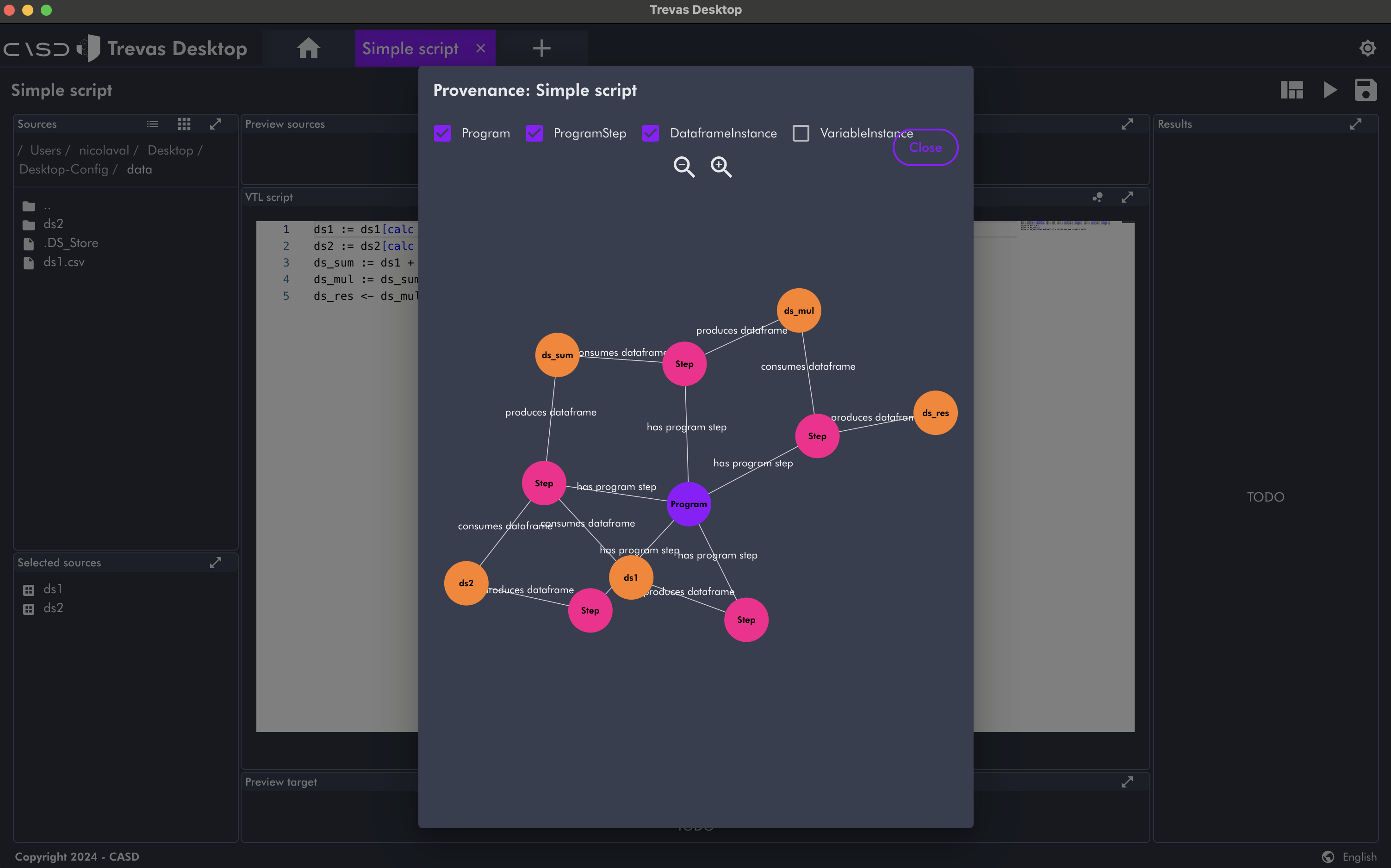Click the ds_mul graph node
Image resolution: width=1391 pixels, height=868 pixels.
point(799,310)
